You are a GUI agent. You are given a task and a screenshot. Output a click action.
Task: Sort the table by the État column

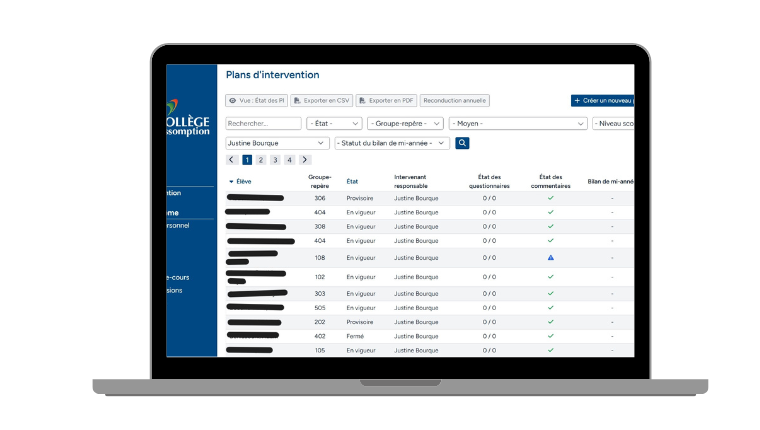point(352,182)
